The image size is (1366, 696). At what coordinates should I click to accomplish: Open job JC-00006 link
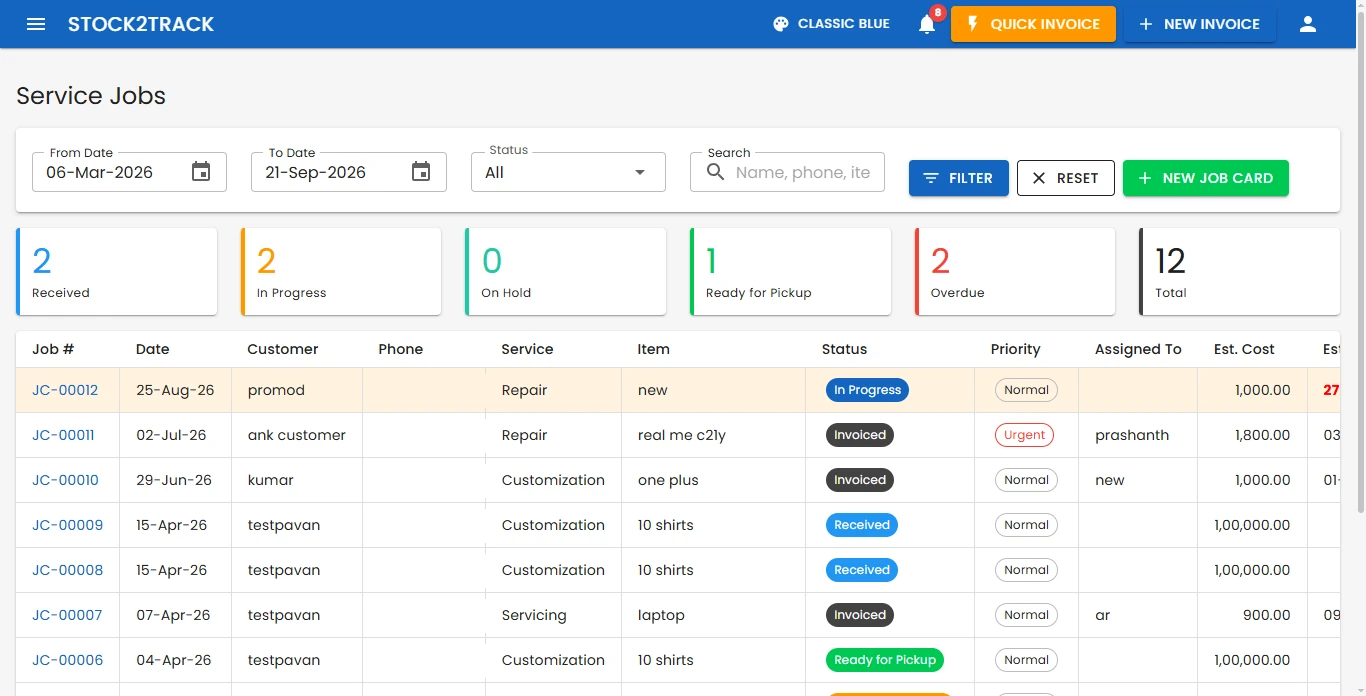[67, 660]
